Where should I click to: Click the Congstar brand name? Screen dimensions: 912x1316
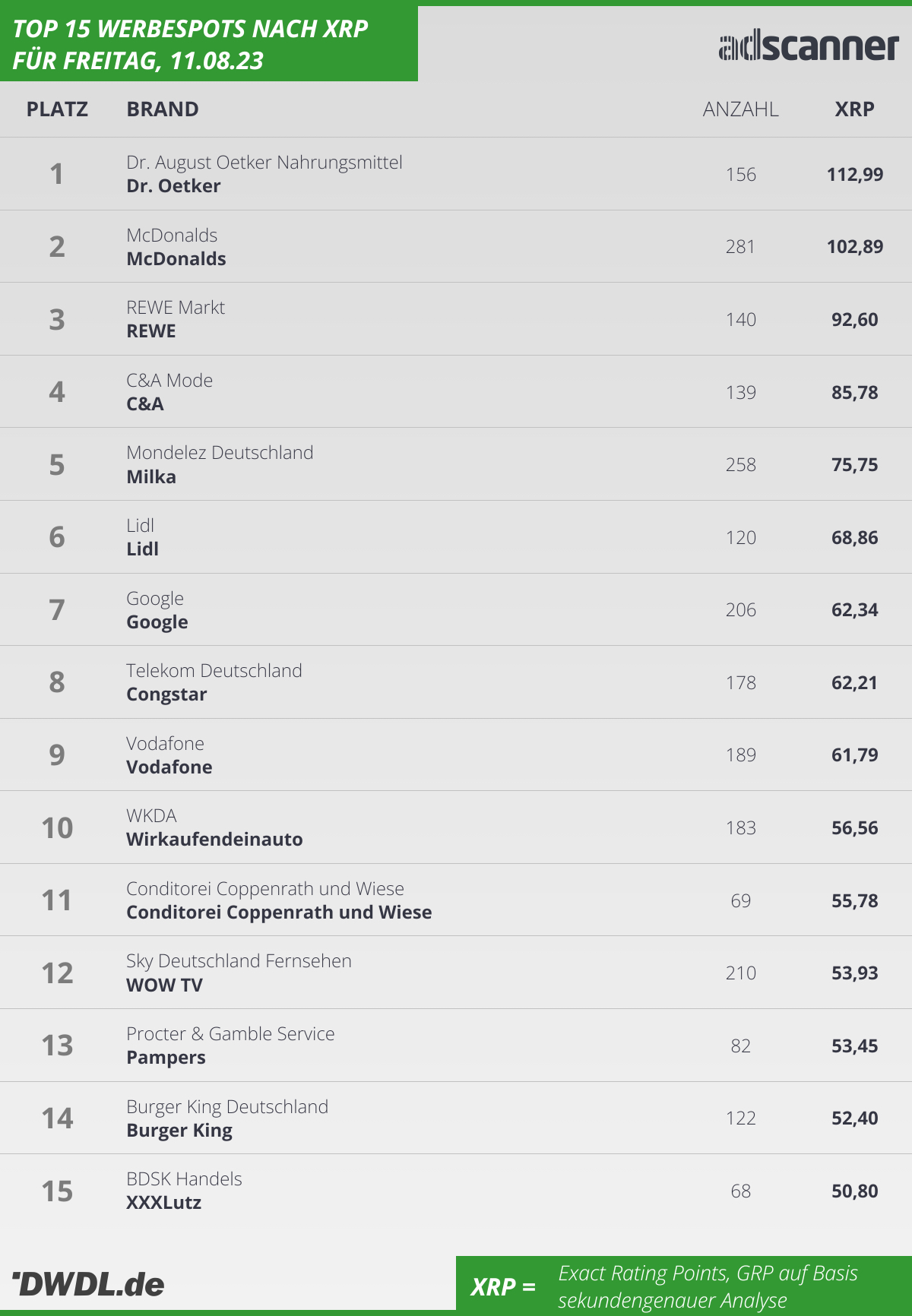pyautogui.click(x=166, y=694)
